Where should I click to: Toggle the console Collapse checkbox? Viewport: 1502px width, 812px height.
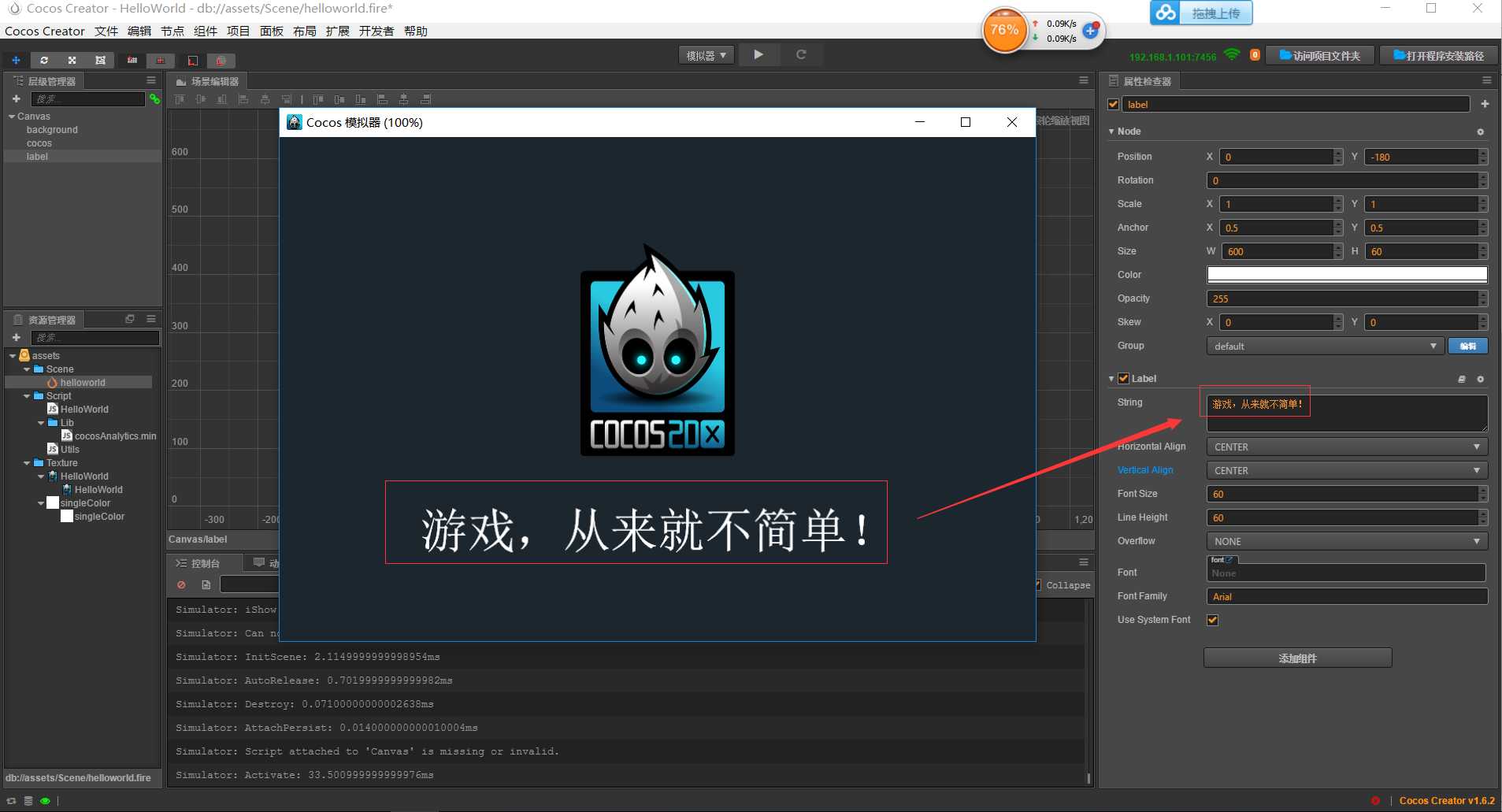pos(1039,585)
